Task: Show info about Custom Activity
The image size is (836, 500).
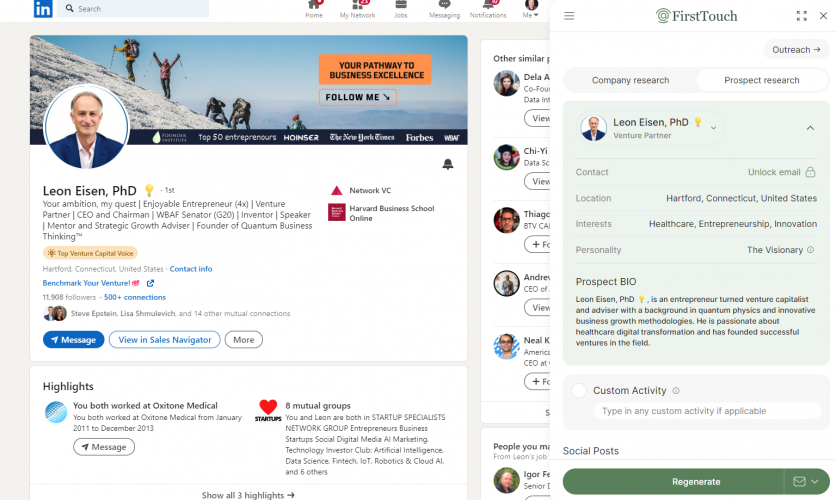Action: (x=676, y=391)
